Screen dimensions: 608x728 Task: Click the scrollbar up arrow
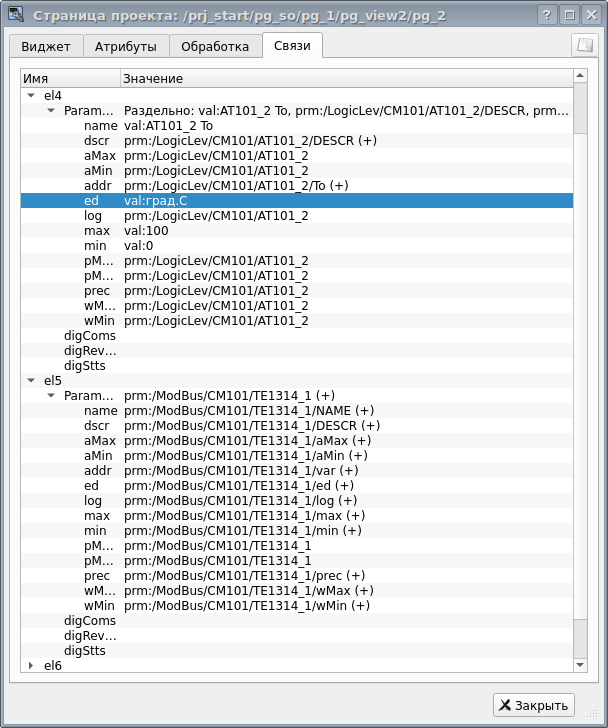[x=579, y=77]
